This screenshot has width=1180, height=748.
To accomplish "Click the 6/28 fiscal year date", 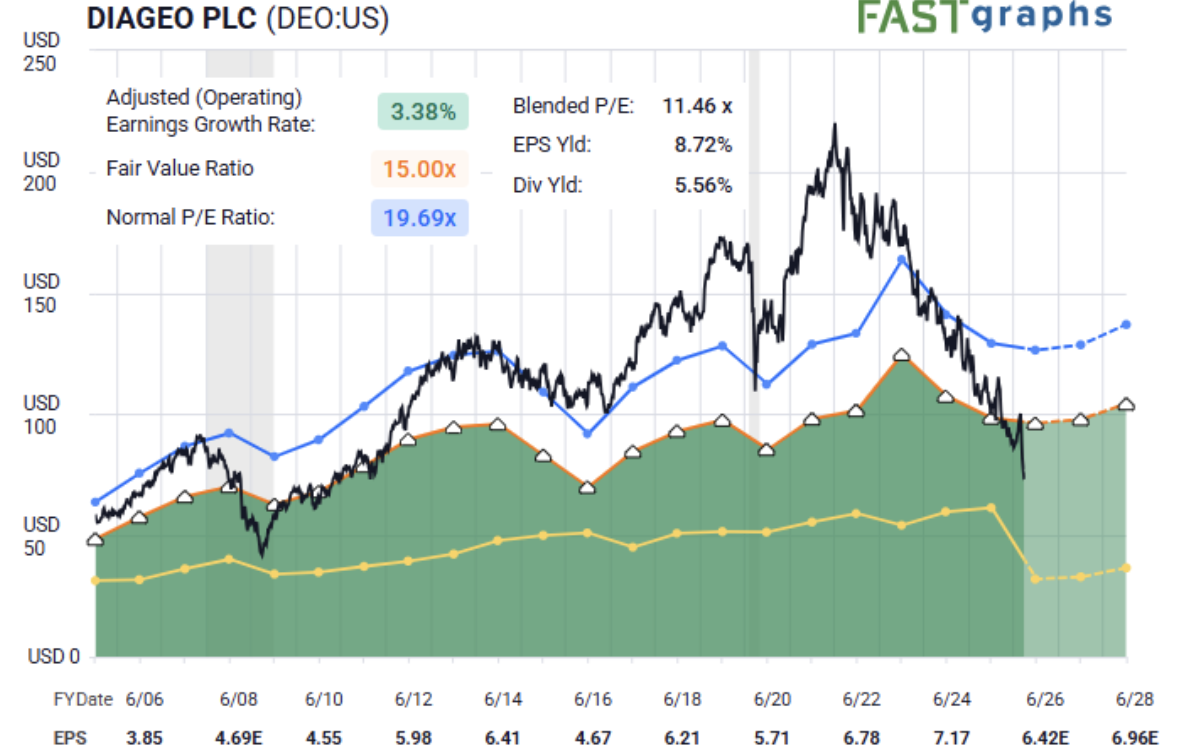I will [1135, 700].
